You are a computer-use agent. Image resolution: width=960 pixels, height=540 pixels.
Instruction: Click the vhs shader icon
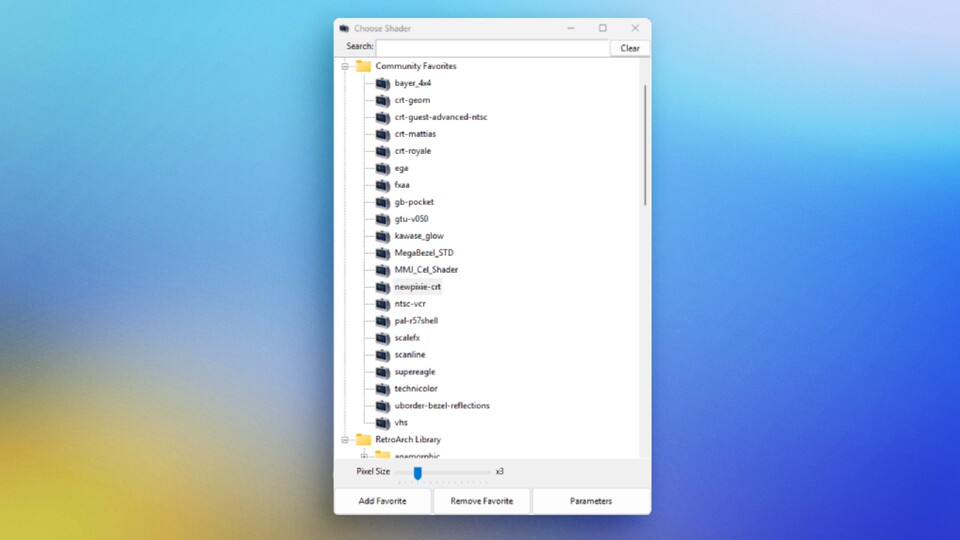point(383,423)
